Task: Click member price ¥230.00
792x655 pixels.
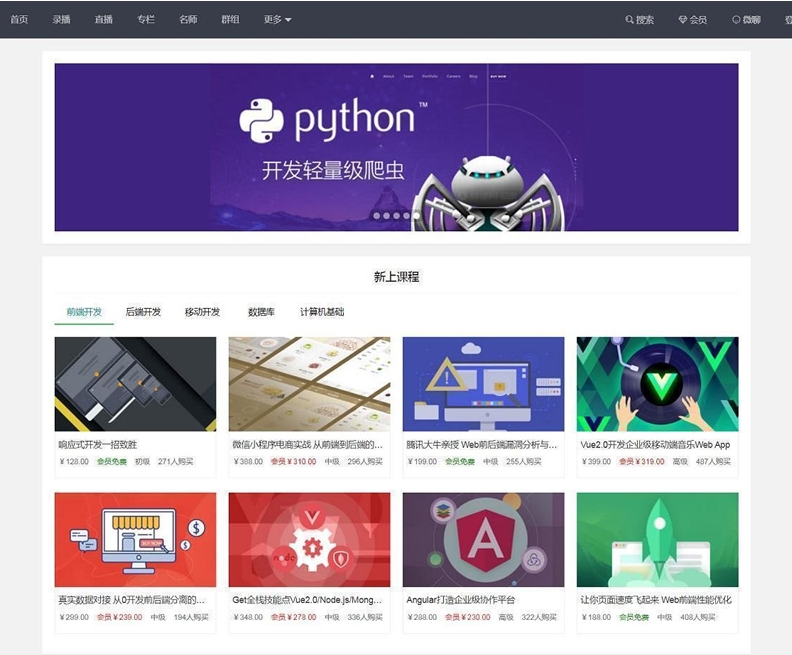Action: tap(467, 617)
